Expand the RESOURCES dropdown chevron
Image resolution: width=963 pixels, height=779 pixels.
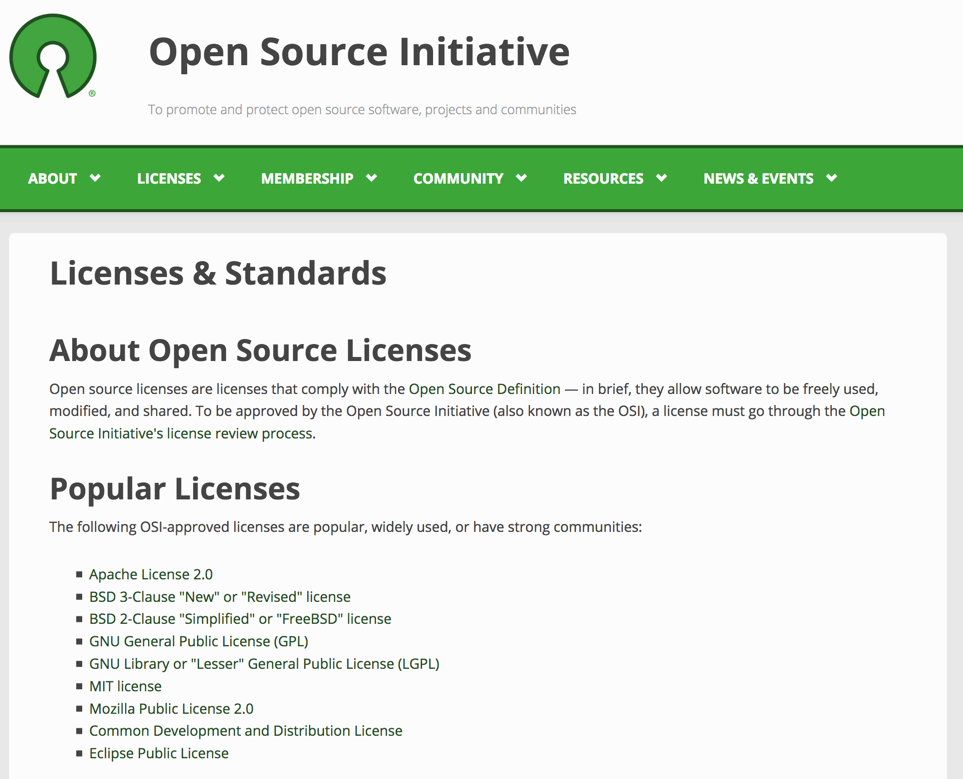tap(661, 178)
